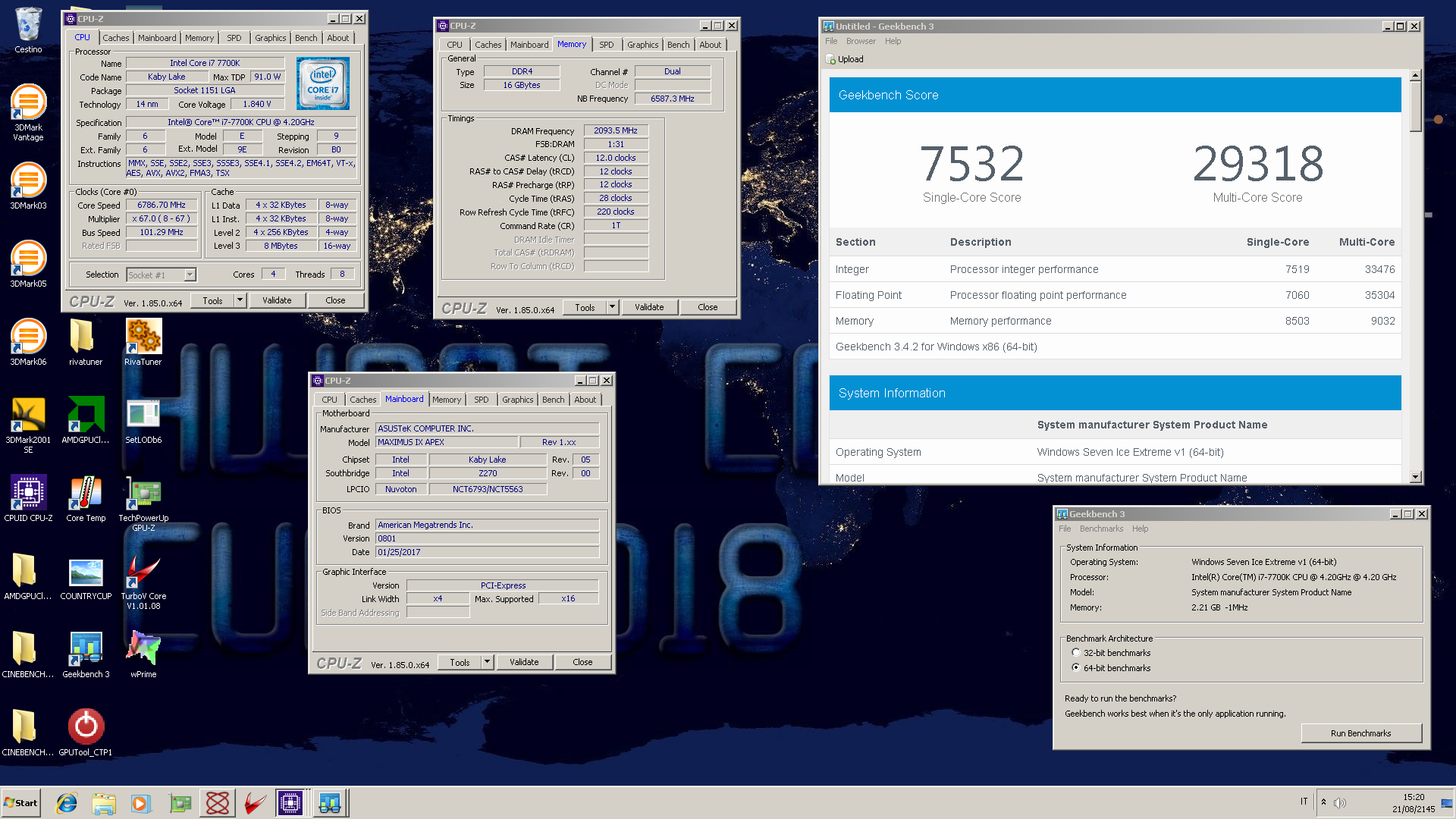1456x819 pixels.
Task: Click Validate in CPU-Z Memory window
Action: (x=649, y=307)
